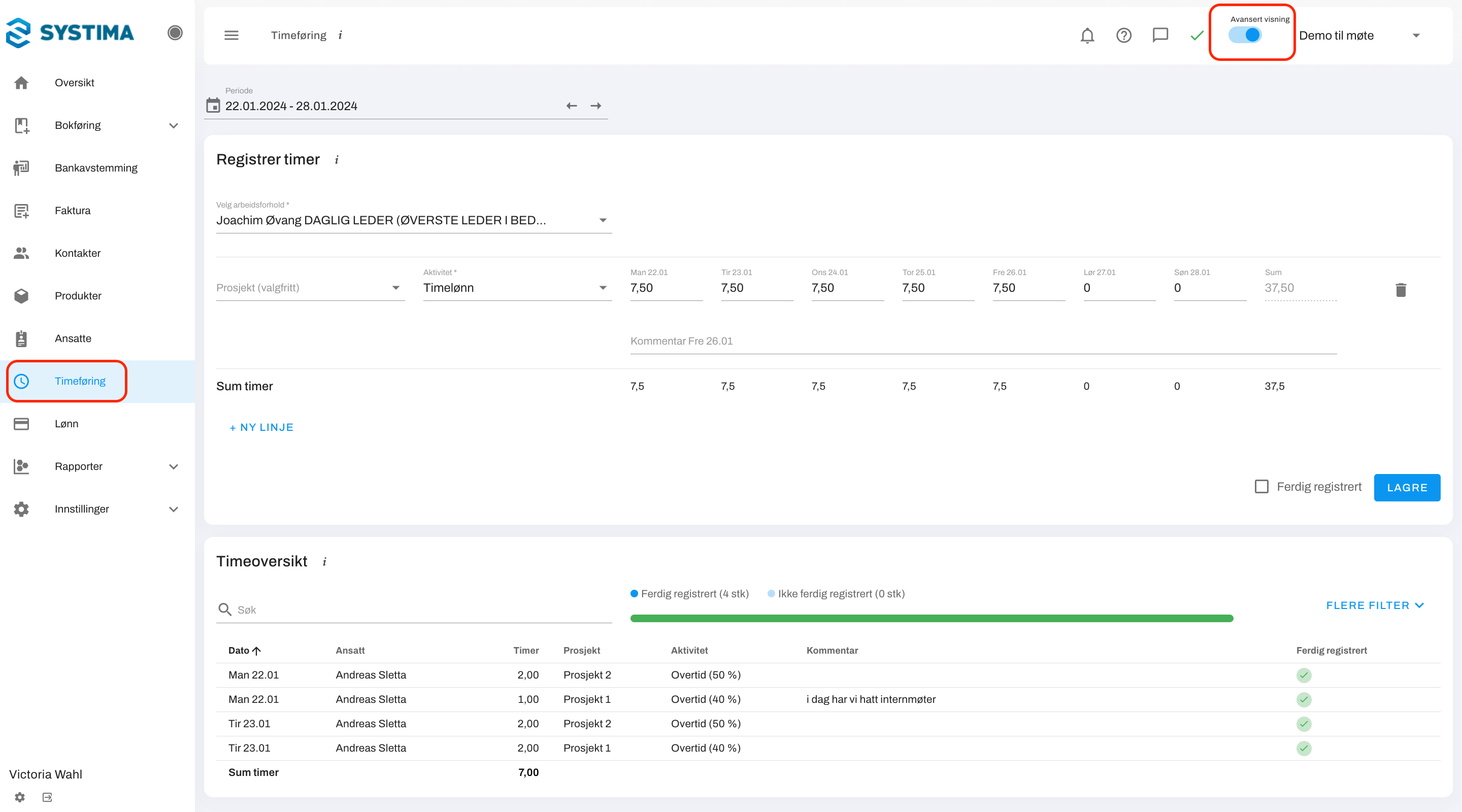Click the notifications bell icon
This screenshot has width=1462, height=812.
pos(1087,36)
